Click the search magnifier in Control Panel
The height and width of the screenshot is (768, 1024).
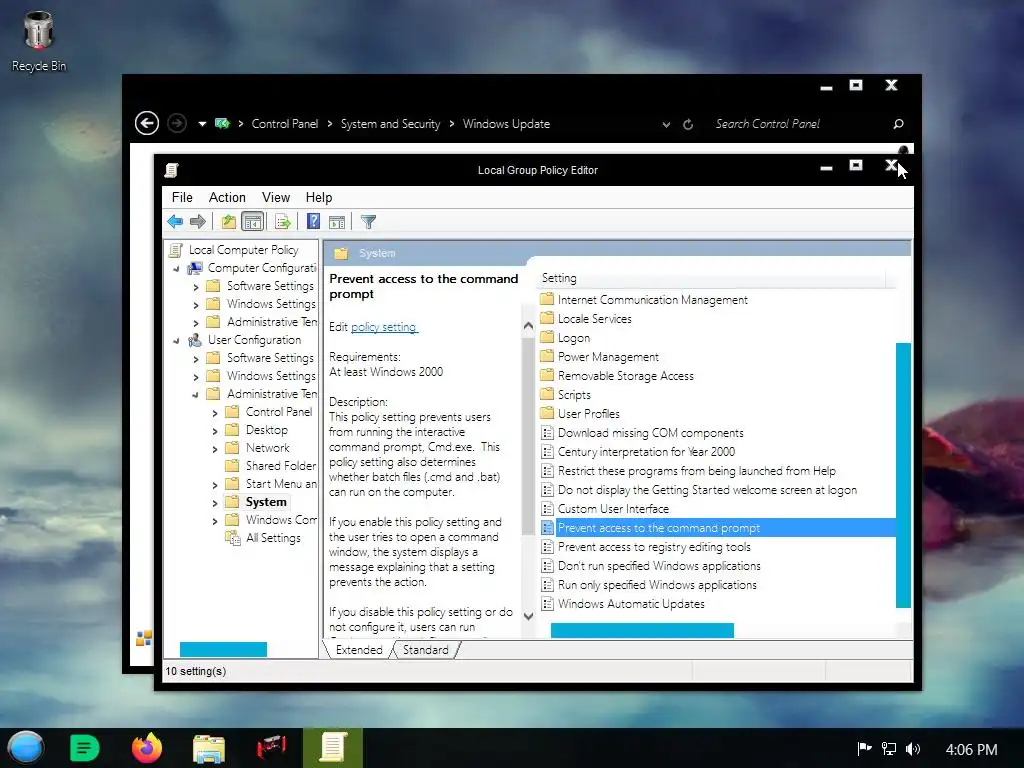point(899,124)
